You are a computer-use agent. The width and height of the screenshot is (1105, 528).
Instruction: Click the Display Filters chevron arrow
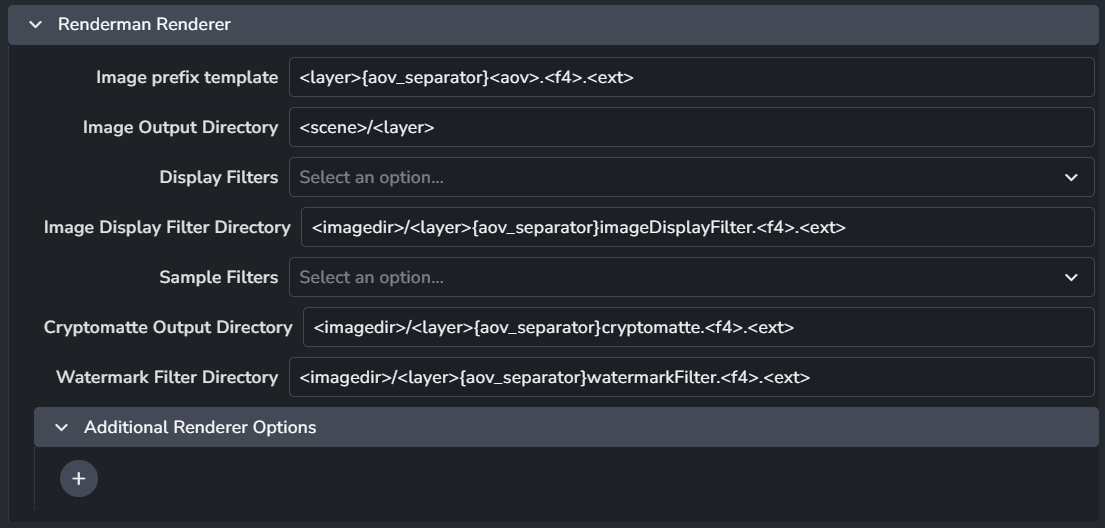[1071, 177]
